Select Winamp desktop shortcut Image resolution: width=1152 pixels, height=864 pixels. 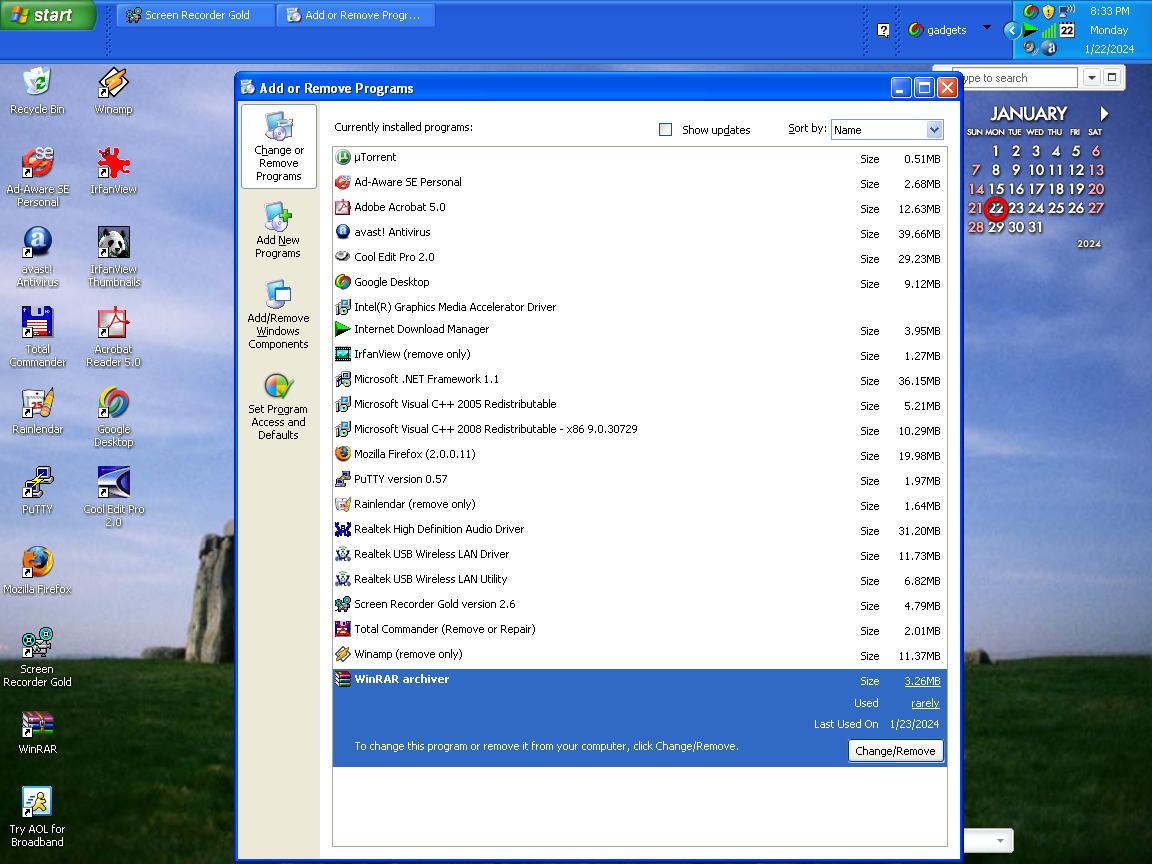113,90
